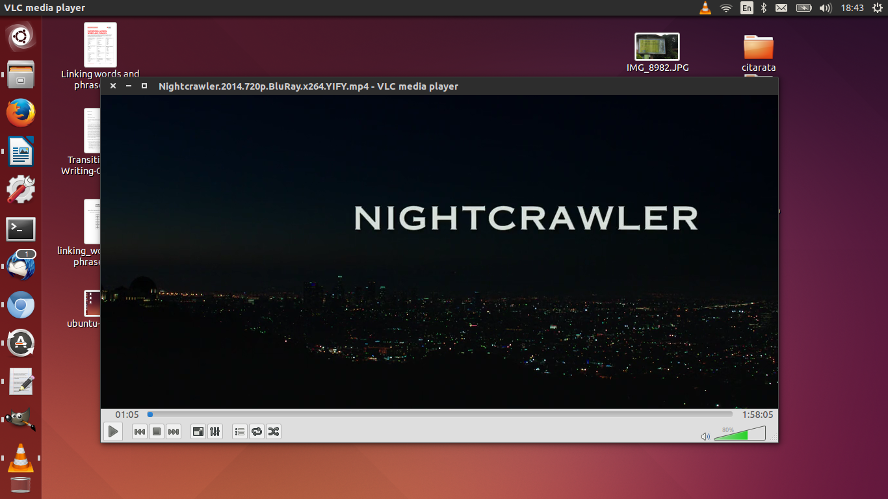Click the elapsed time 01:05 label
This screenshot has width=888, height=499.
tap(127, 415)
